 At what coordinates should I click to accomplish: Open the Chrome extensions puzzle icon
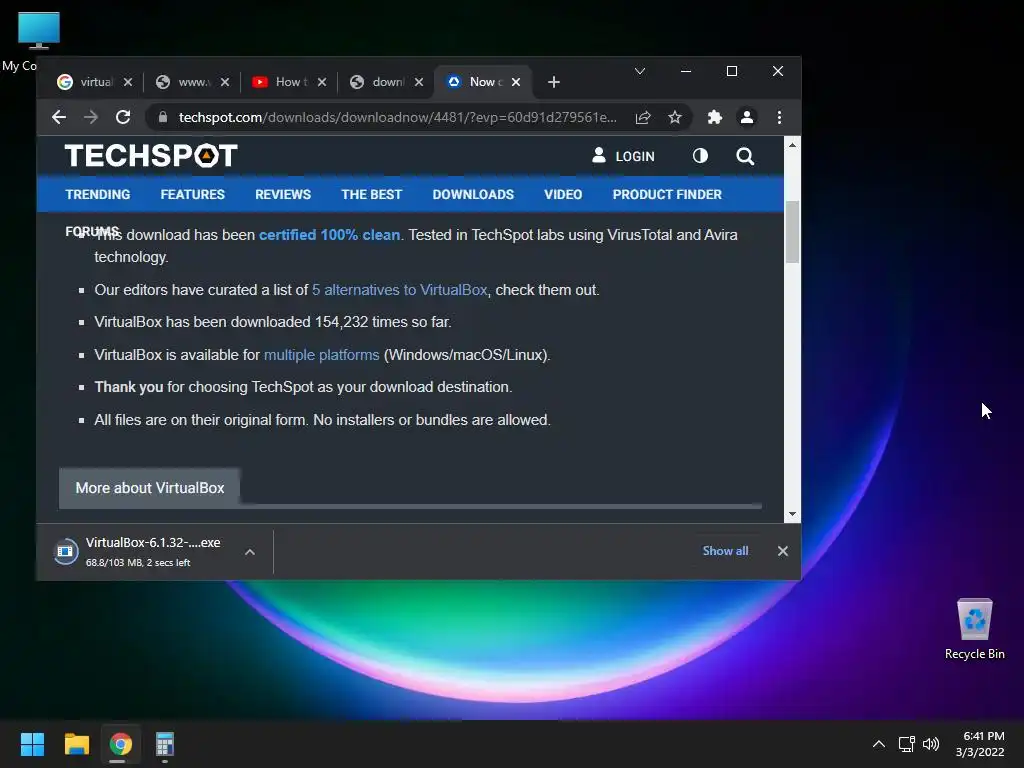(x=714, y=118)
